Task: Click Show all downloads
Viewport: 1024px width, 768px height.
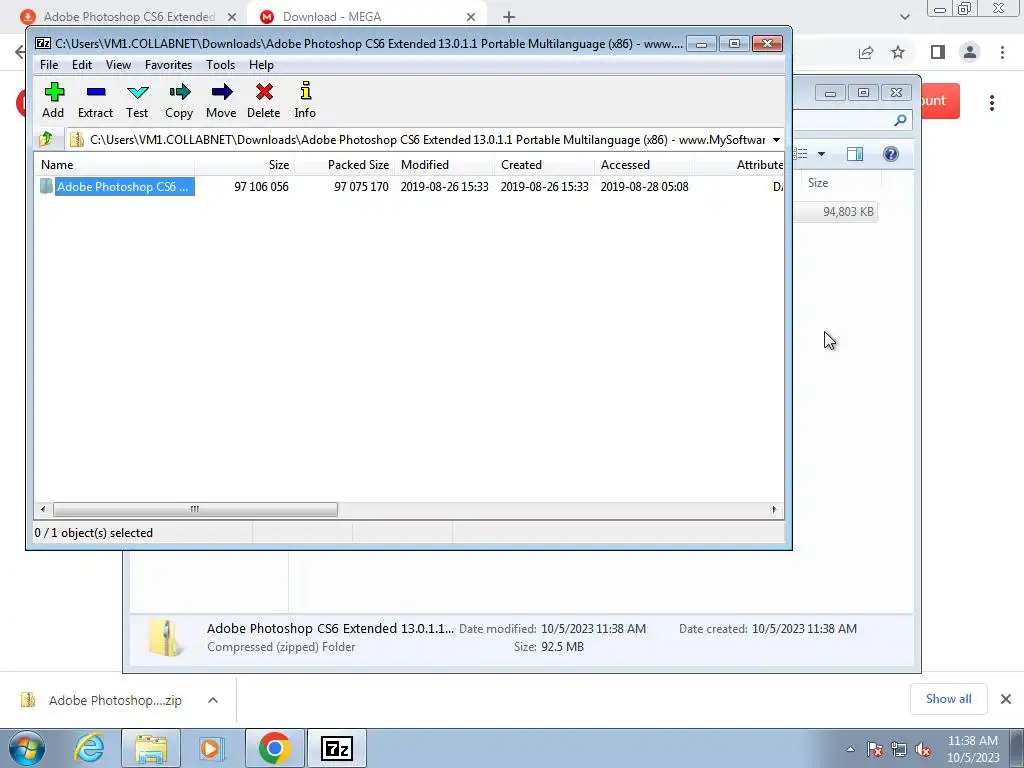Action: point(948,699)
